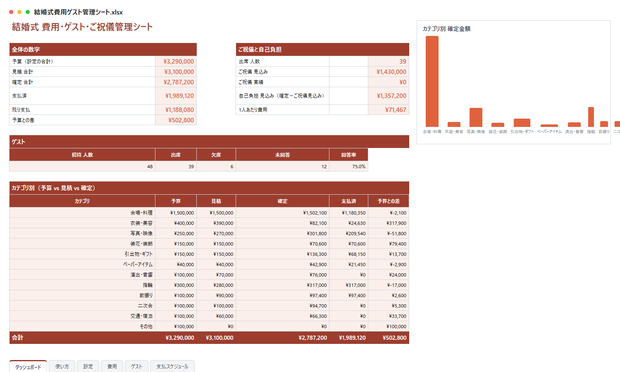Click the 回答率 cell showing 75.0%
620x372 pixels.
[x=348, y=166]
